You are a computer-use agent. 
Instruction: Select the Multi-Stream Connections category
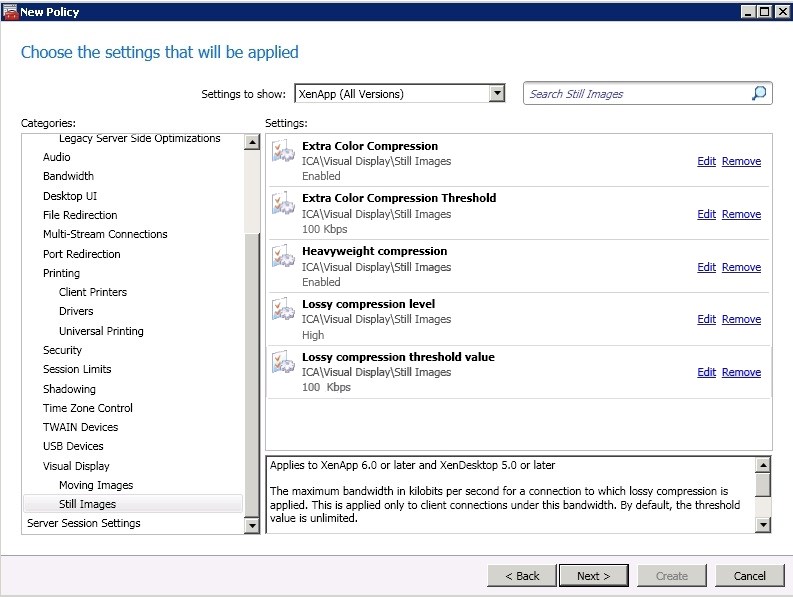point(105,234)
